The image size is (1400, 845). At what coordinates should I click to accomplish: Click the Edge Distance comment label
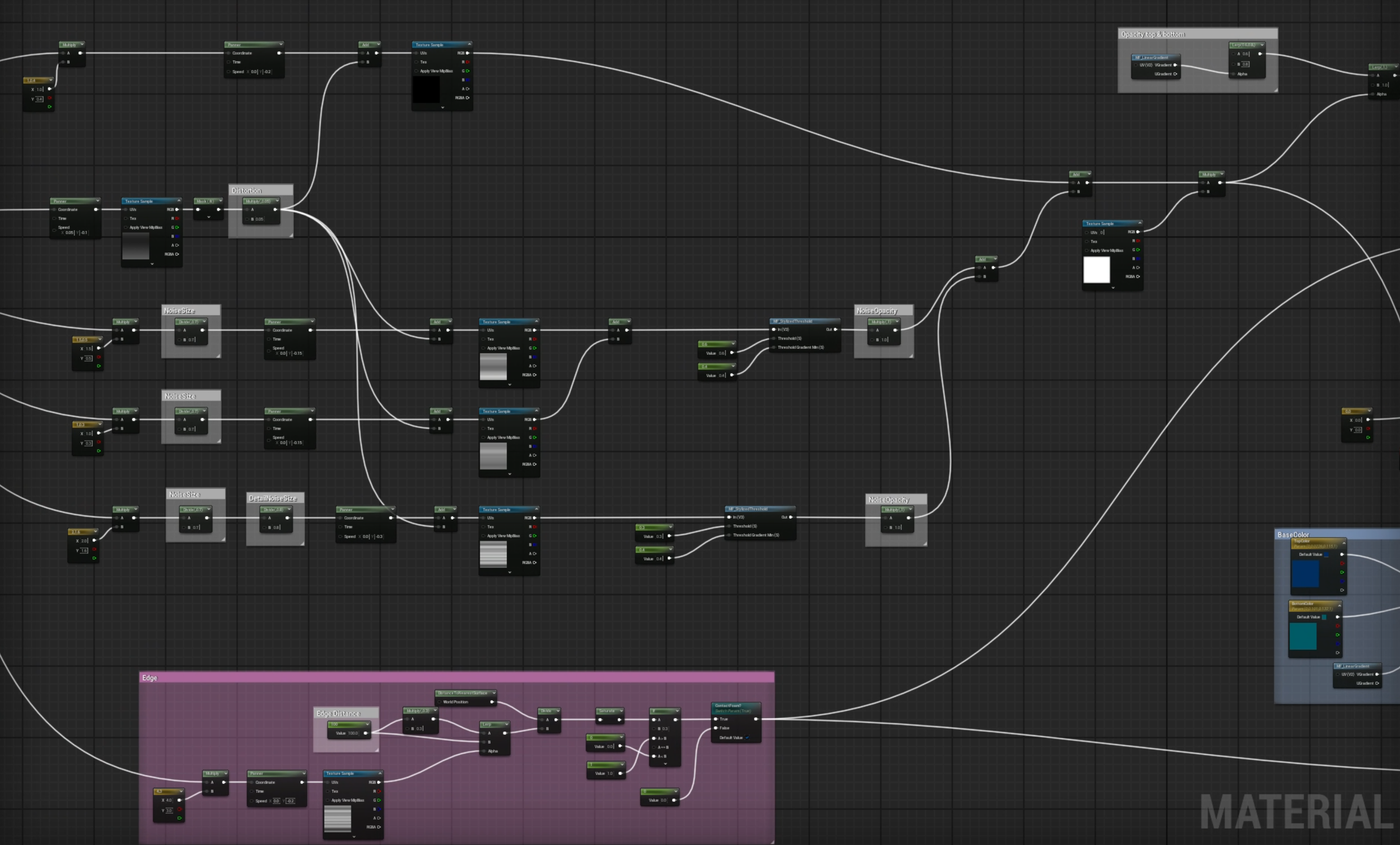point(338,713)
